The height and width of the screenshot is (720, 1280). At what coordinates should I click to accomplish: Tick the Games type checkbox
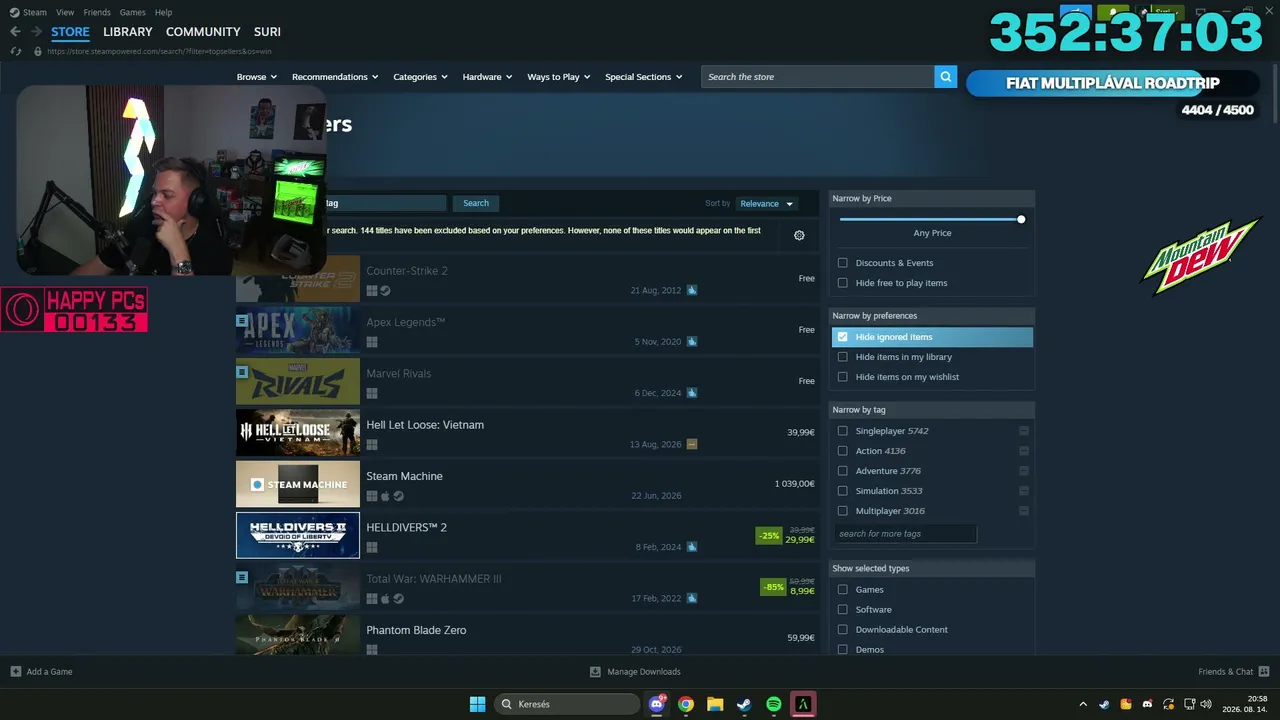point(843,590)
